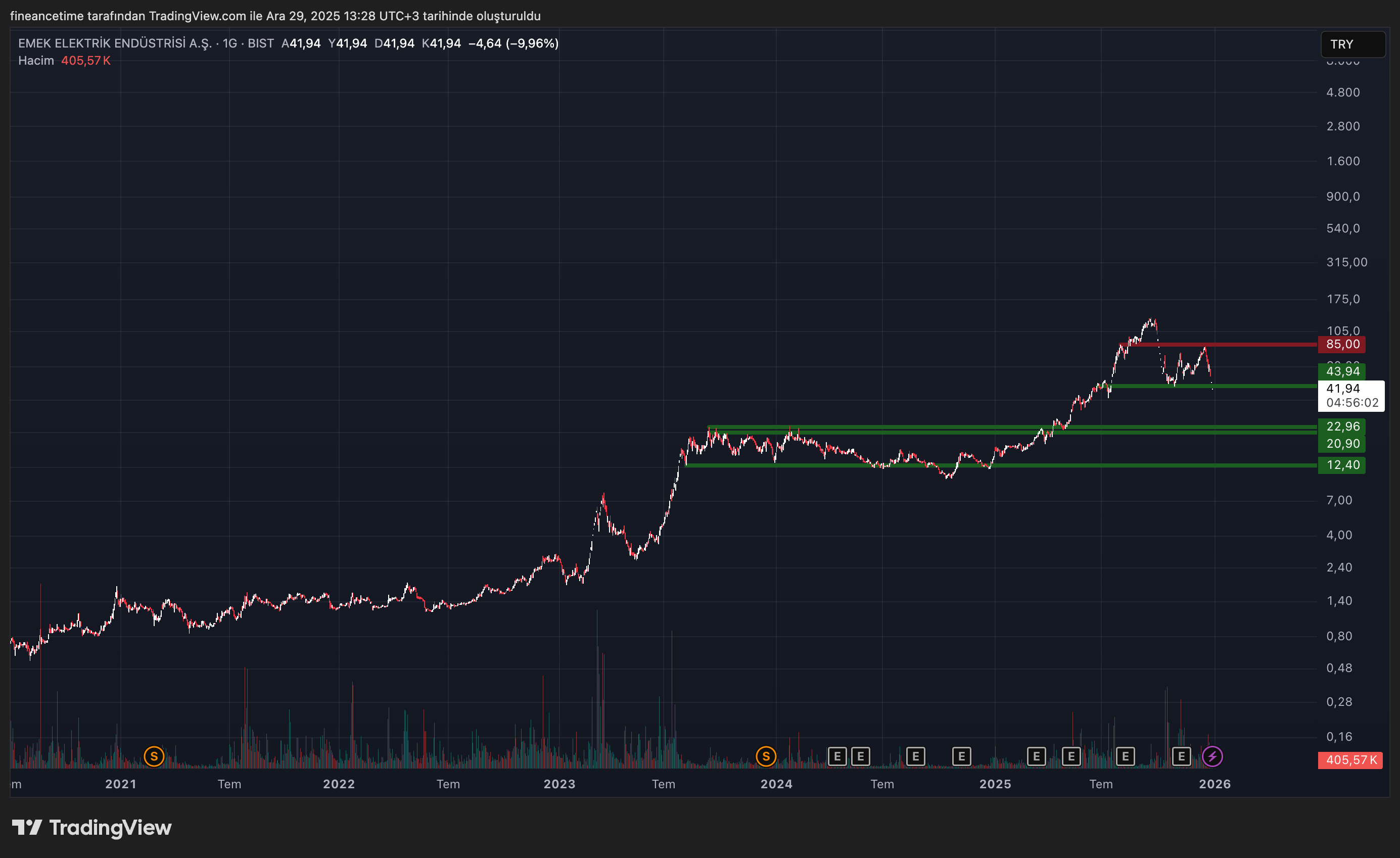
Task: Click the orange split marker near 2021
Action: click(154, 756)
